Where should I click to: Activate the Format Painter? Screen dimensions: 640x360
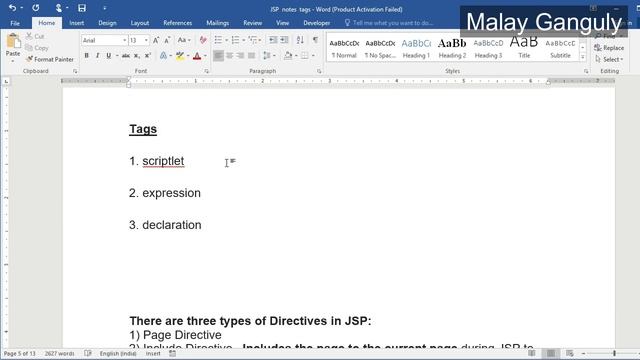[x=50, y=59]
